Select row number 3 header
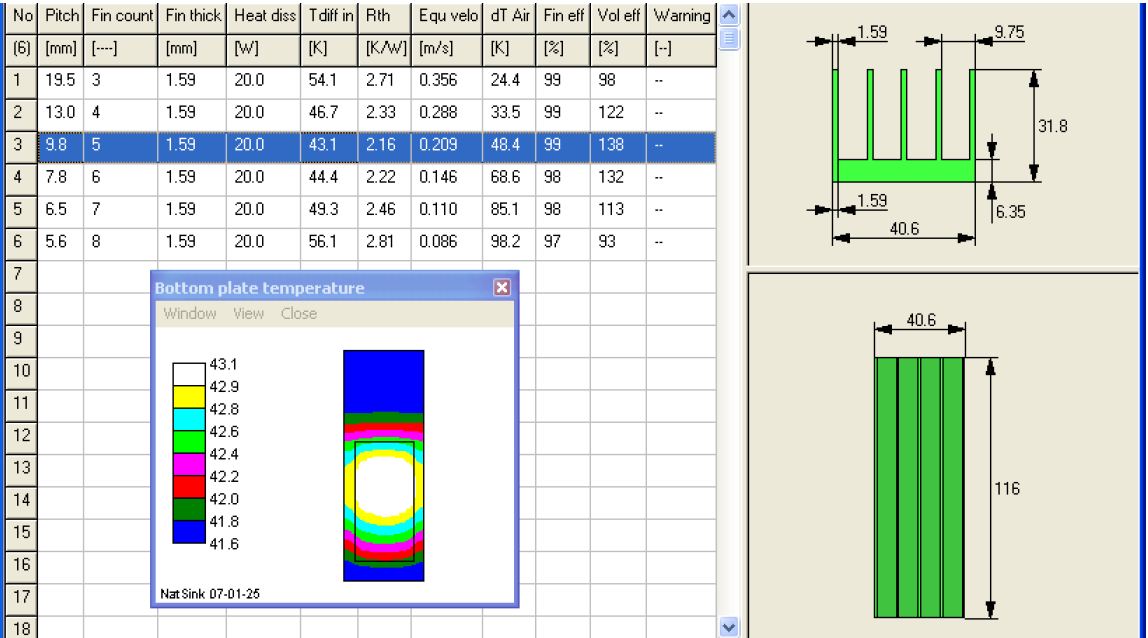This screenshot has height=638, width=1148. click(x=21, y=145)
